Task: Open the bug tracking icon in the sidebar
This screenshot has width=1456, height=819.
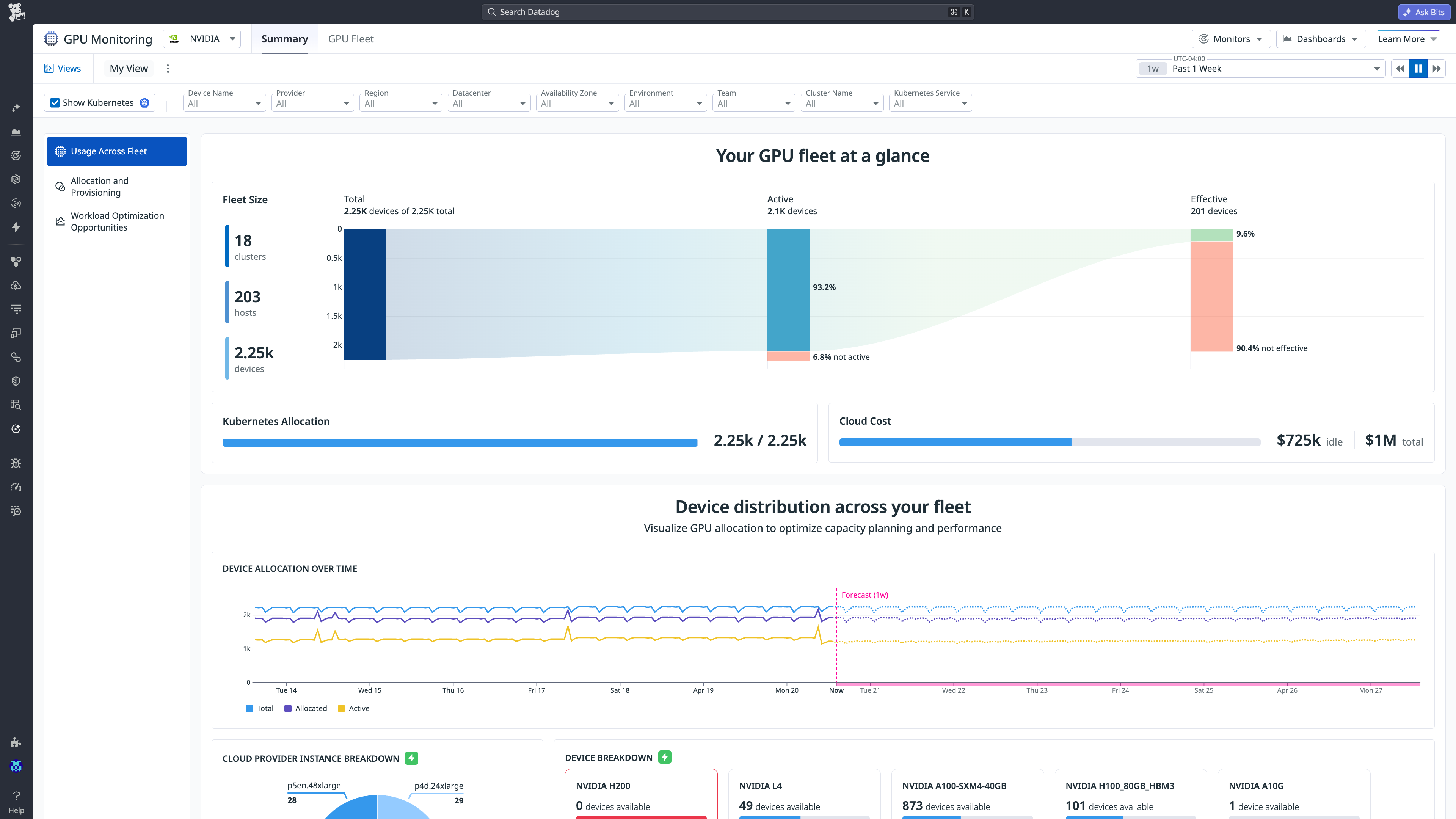Action: click(16, 463)
